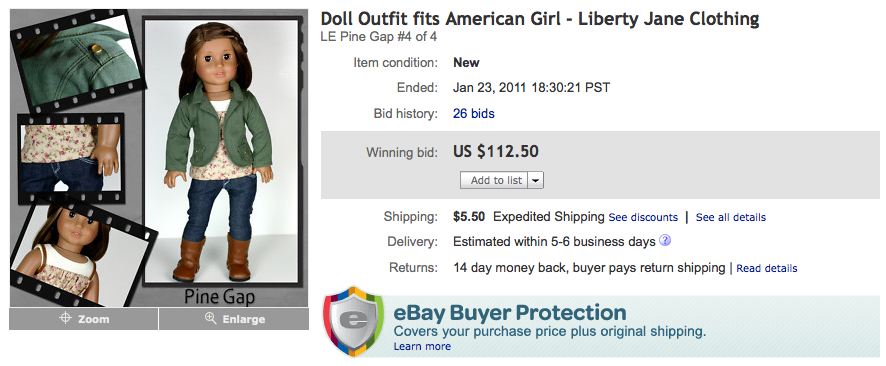The width and height of the screenshot is (886, 366).
Task: Click the delivery help question mark icon
Action: point(665,241)
